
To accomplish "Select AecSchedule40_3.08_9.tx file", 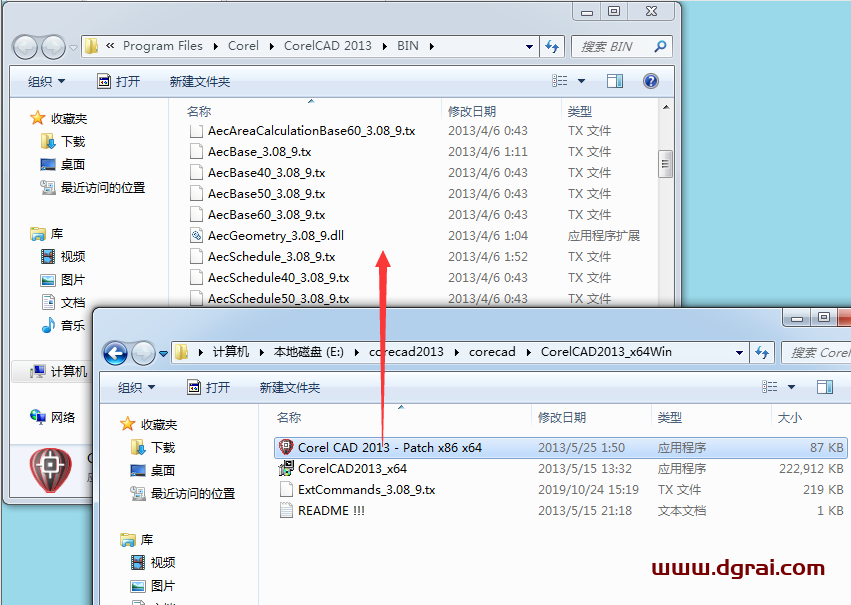I will point(278,278).
